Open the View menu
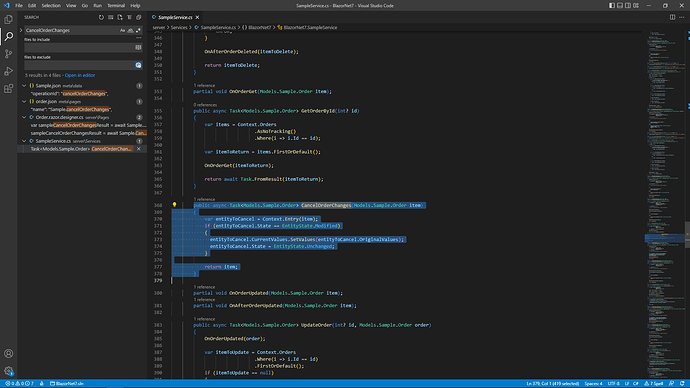 coord(71,6)
